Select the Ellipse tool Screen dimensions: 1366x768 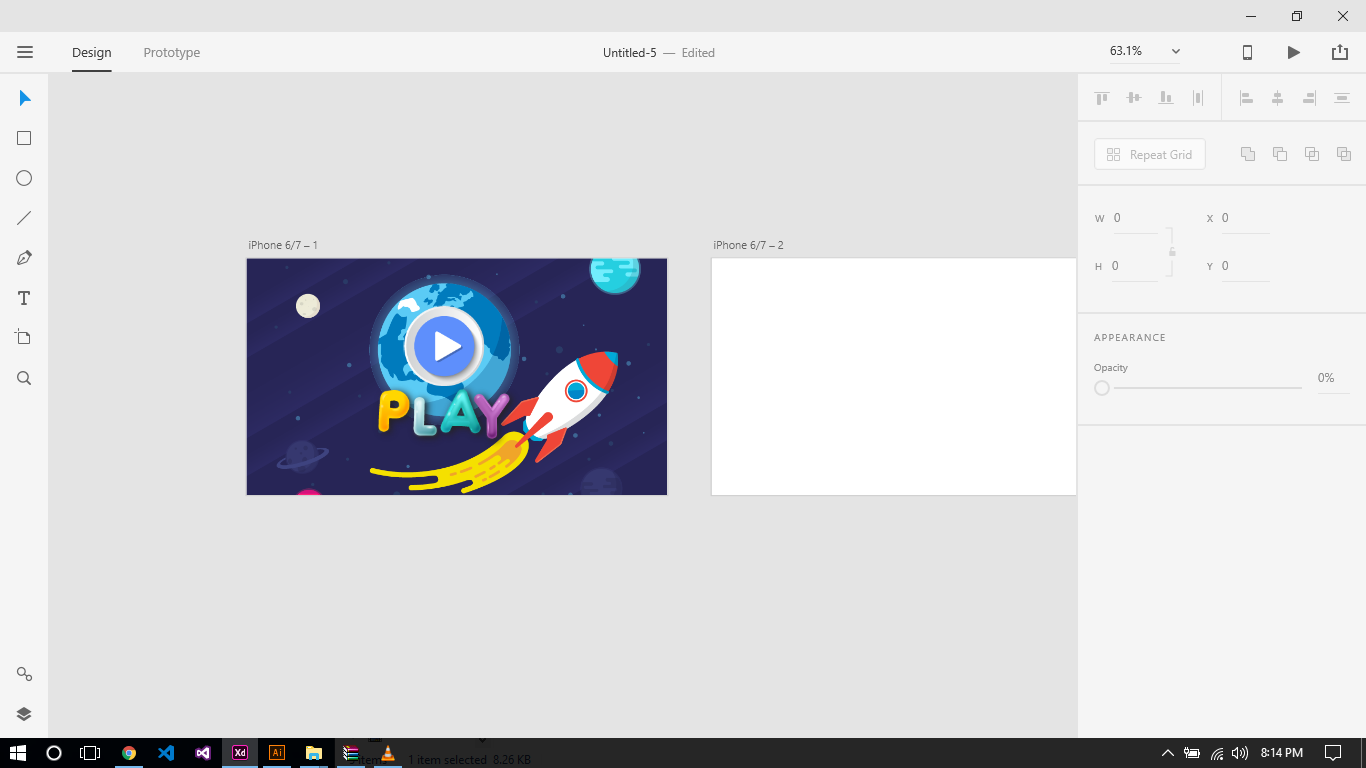pyautogui.click(x=24, y=178)
